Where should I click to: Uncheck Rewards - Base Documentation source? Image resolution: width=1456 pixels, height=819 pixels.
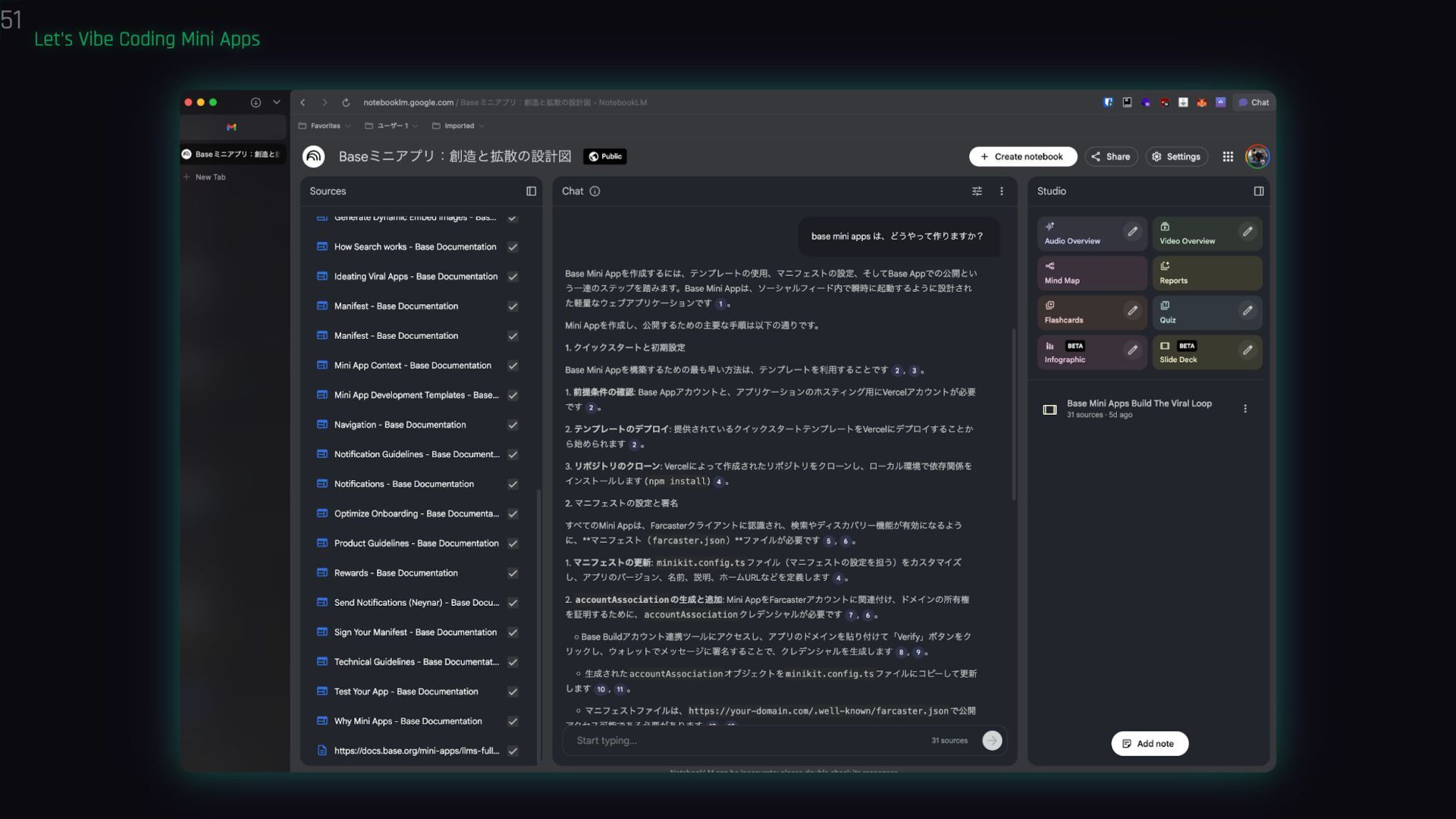pyautogui.click(x=513, y=573)
